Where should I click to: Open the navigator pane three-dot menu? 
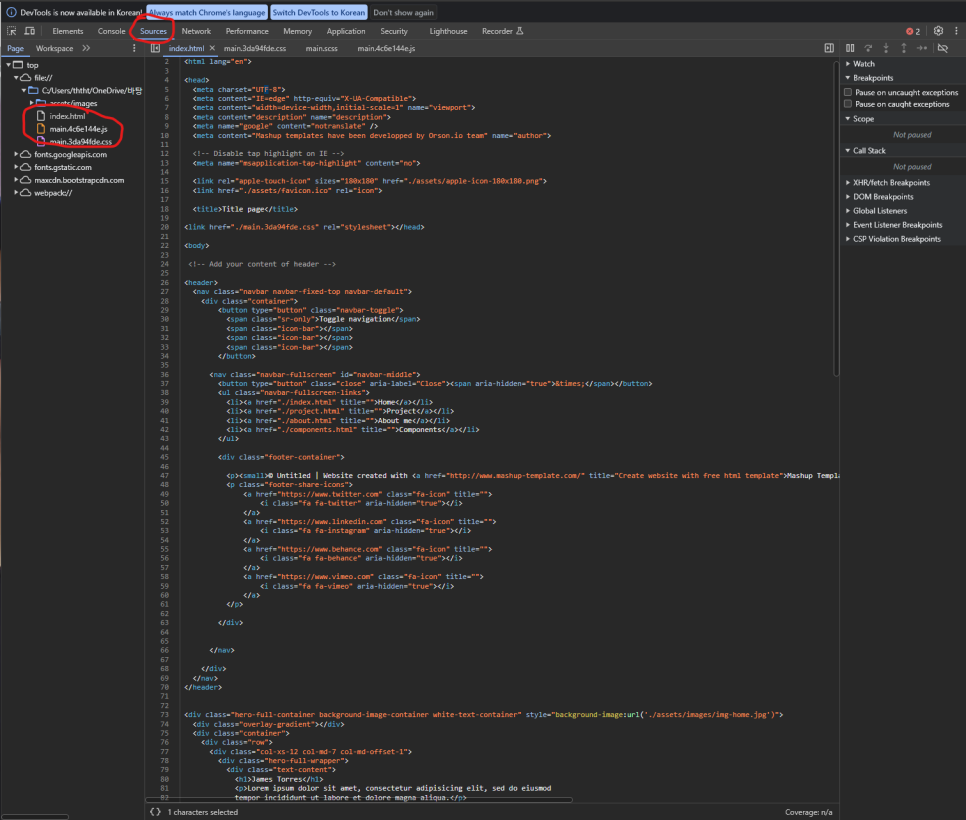134,48
